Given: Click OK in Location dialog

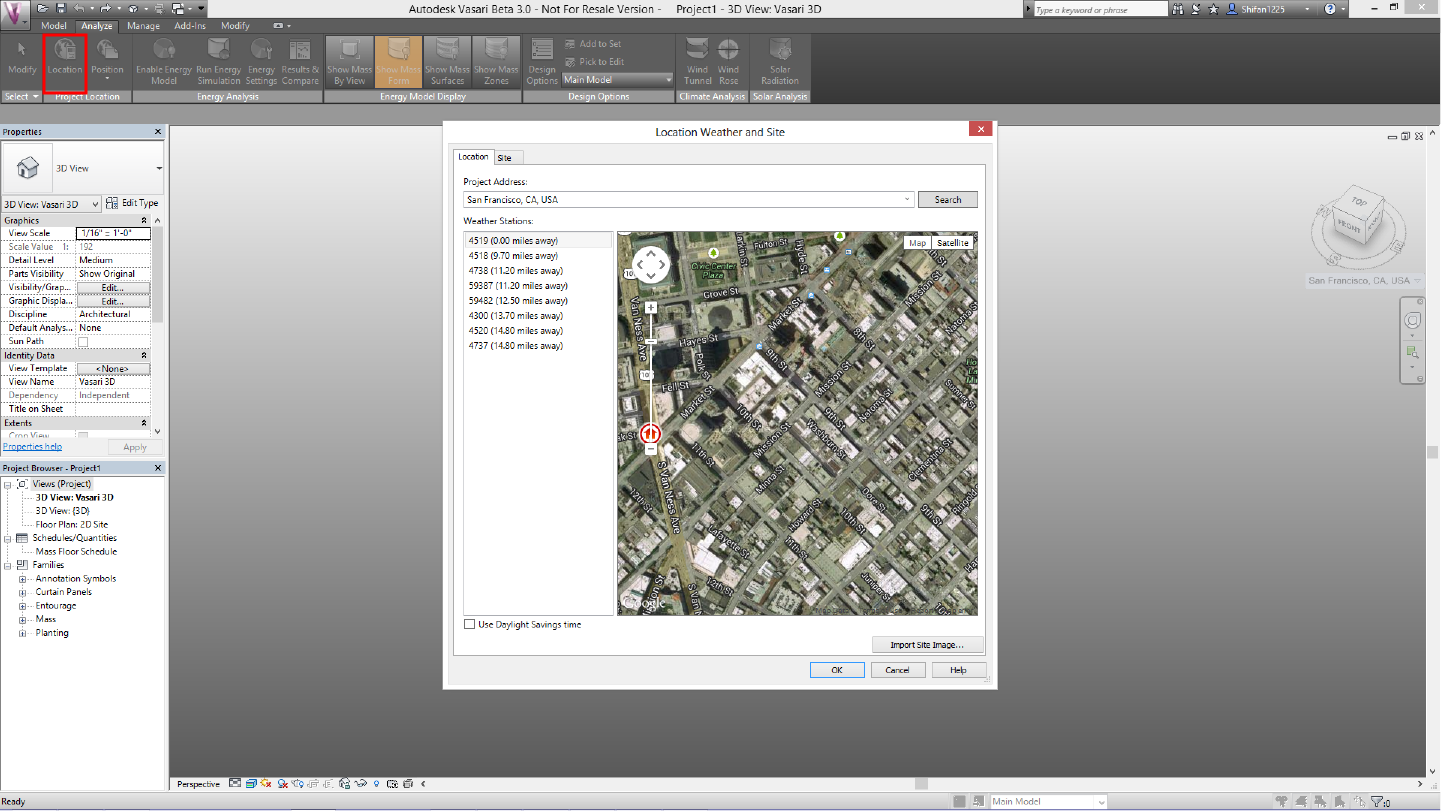Looking at the screenshot, I should [x=837, y=670].
